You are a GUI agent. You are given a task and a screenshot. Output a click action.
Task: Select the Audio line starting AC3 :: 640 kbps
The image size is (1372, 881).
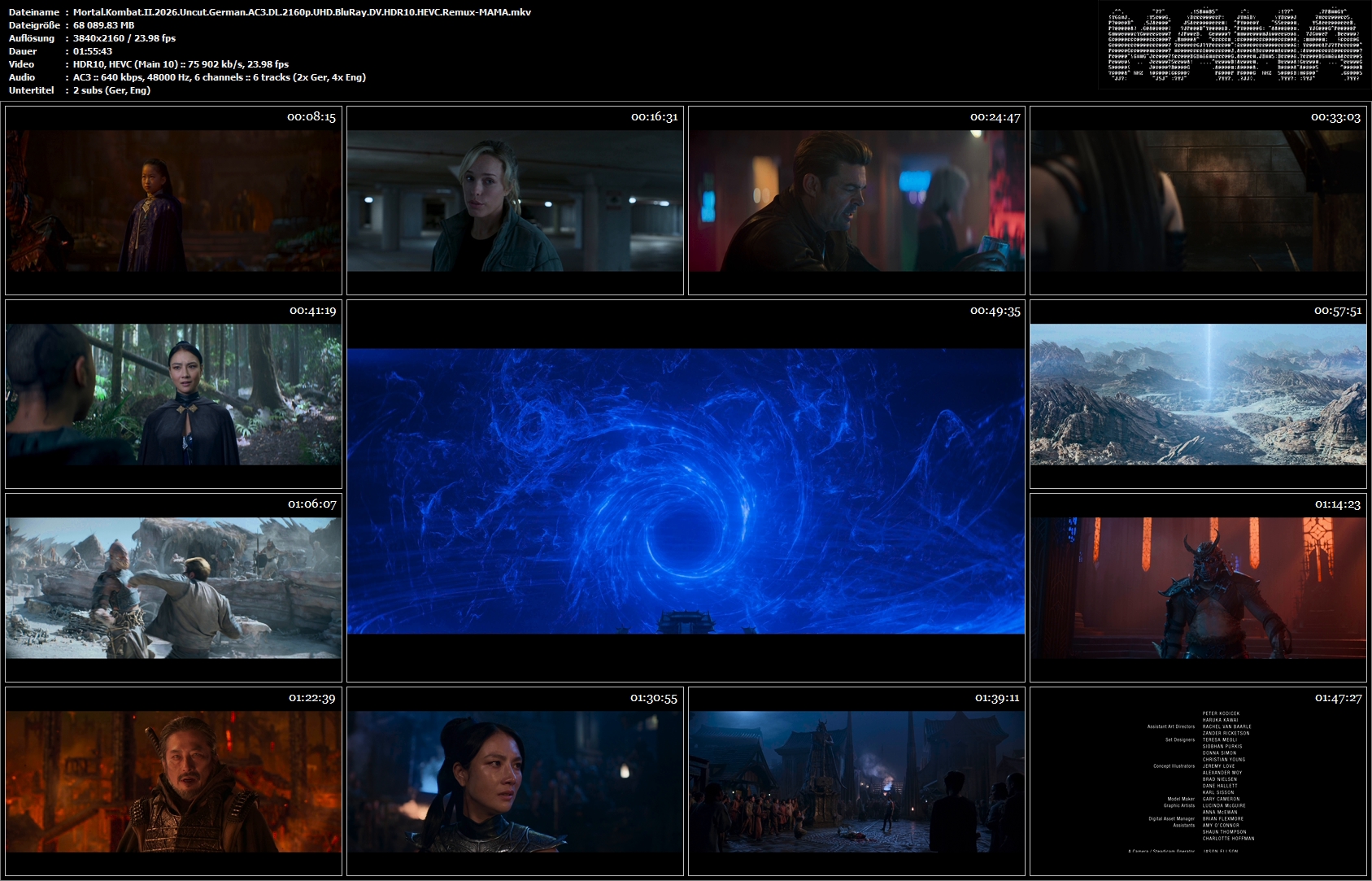tap(220, 77)
